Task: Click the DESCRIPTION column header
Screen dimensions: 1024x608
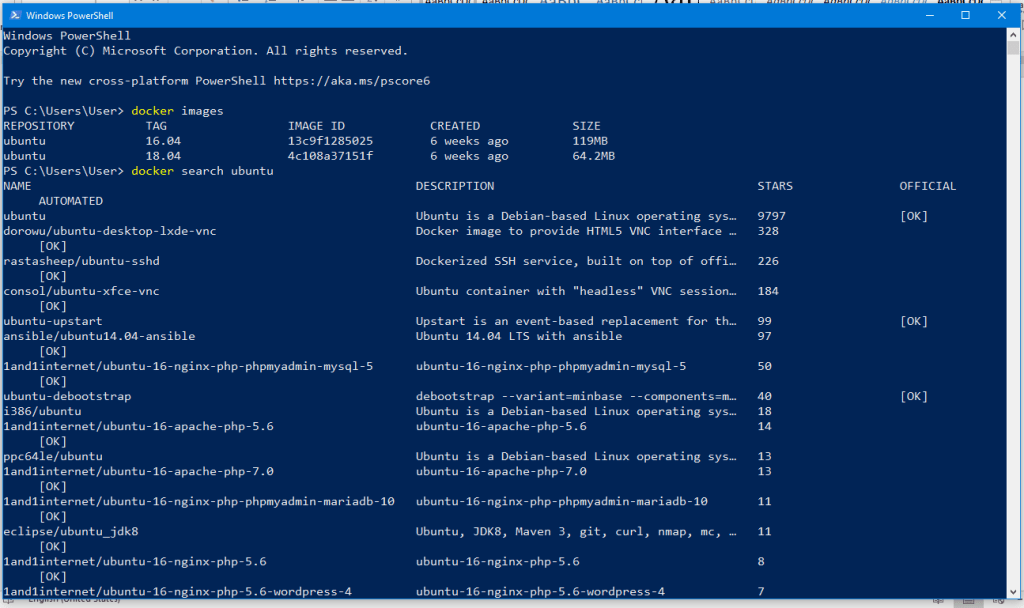Action: tap(455, 186)
